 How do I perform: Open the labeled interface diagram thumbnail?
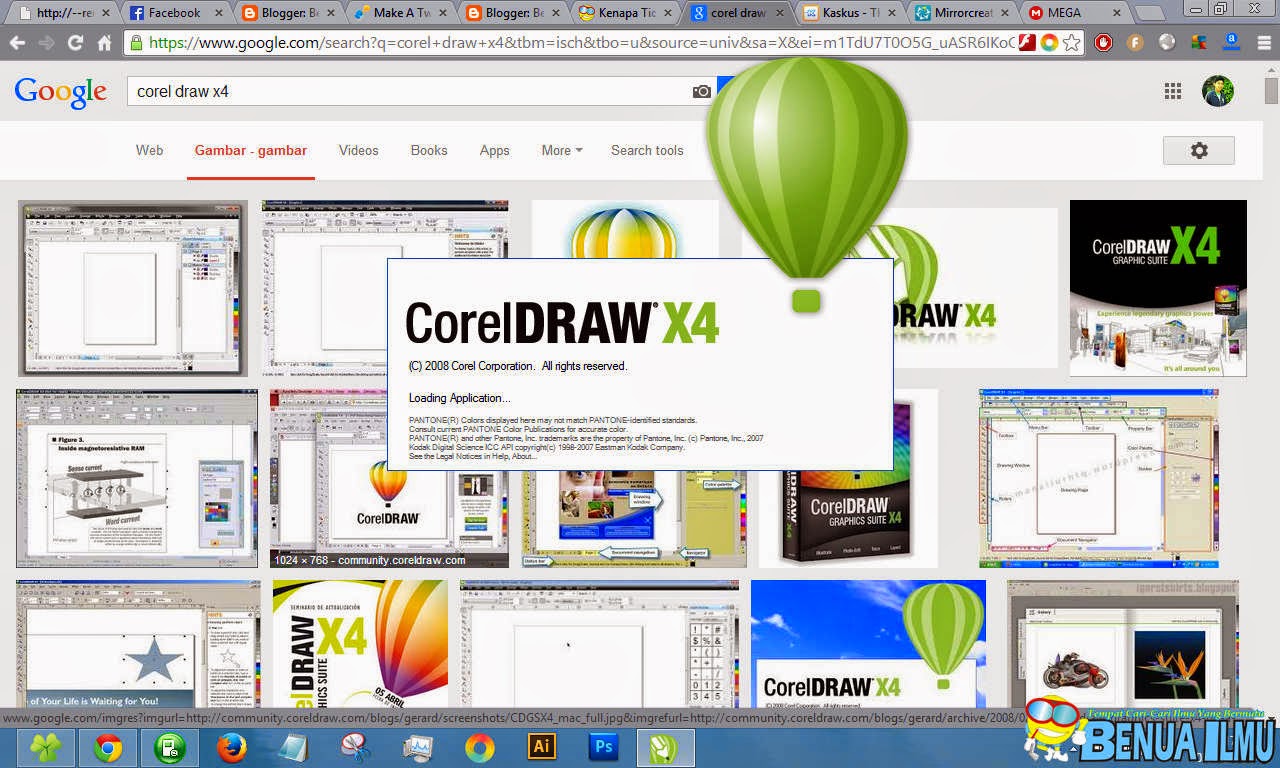[1099, 479]
